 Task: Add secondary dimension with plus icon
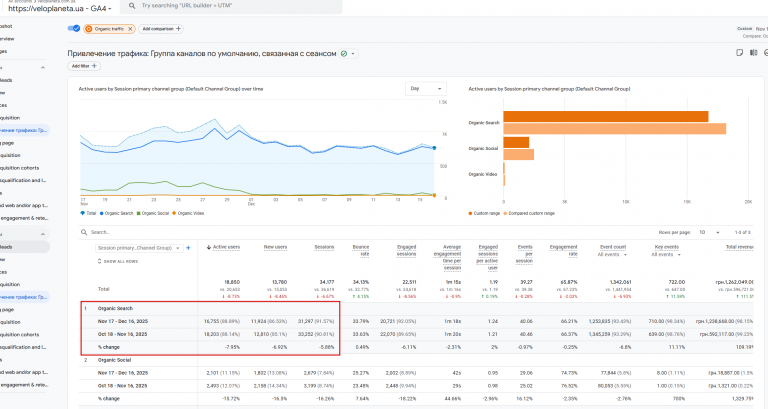[188, 246]
